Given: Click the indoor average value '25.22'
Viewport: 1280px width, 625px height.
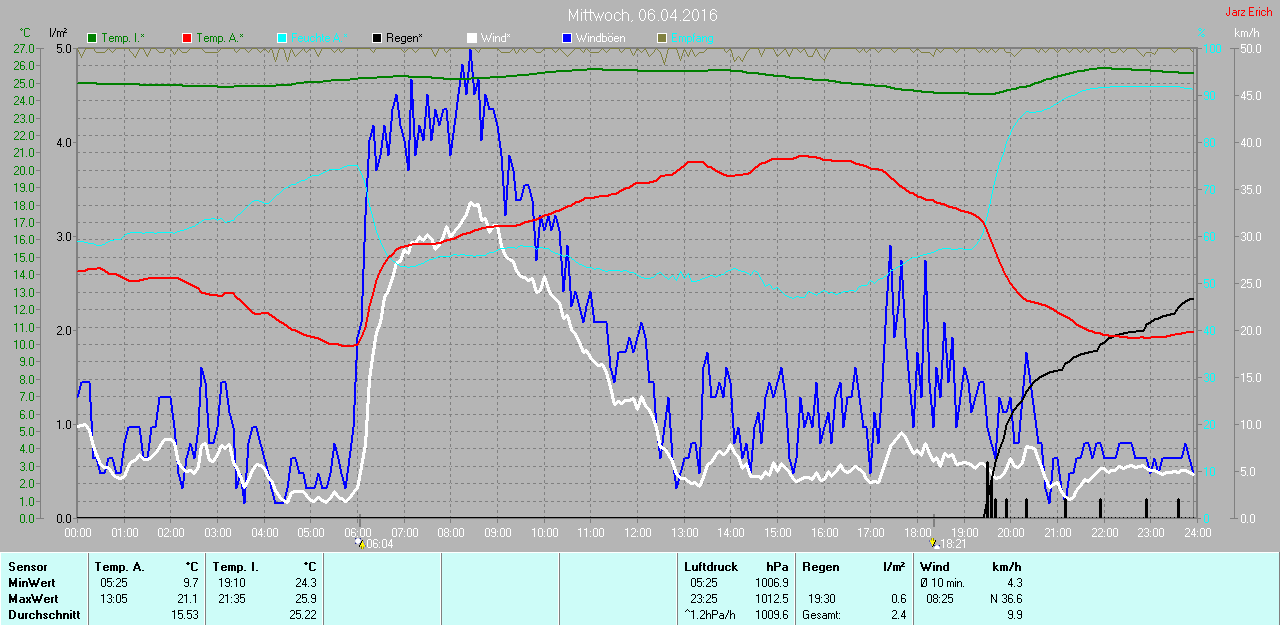Looking at the screenshot, I should click(303, 615).
